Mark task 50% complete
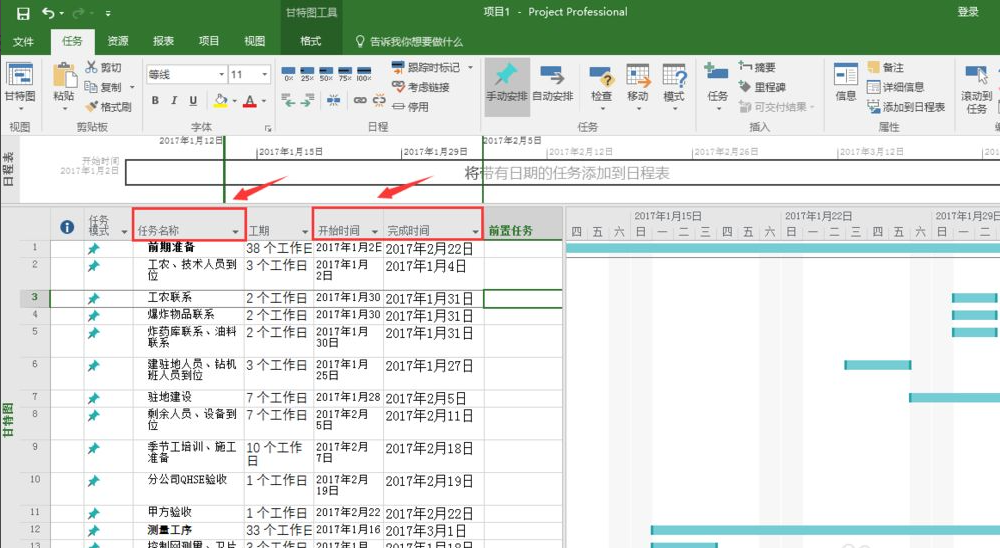 pyautogui.click(x=327, y=73)
